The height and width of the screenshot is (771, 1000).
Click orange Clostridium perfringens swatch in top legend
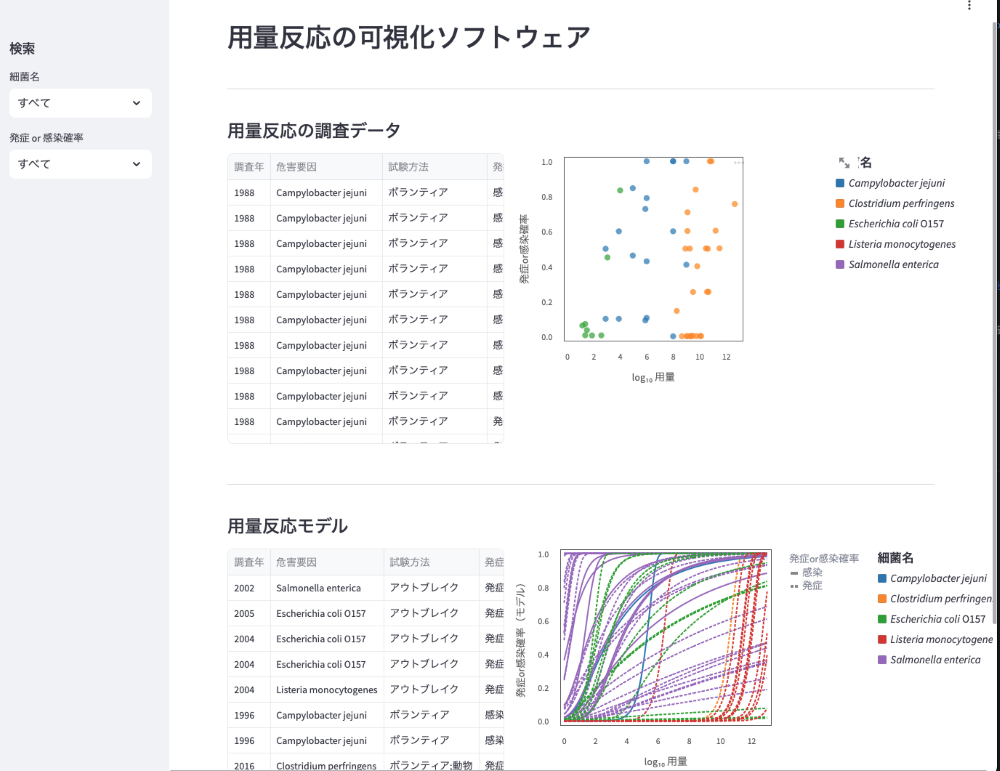click(840, 204)
